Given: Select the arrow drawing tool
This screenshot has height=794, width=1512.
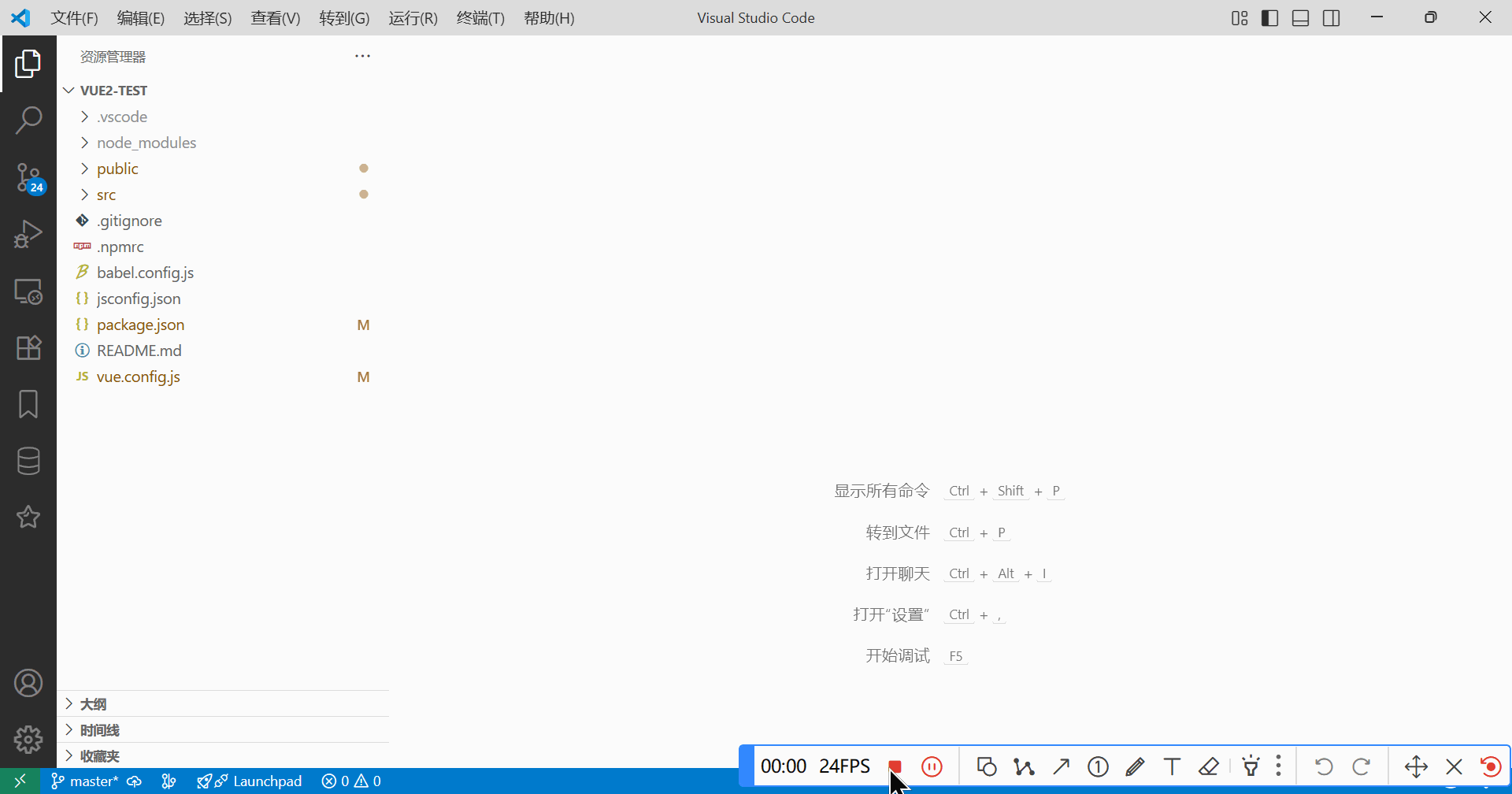Looking at the screenshot, I should tap(1062, 766).
